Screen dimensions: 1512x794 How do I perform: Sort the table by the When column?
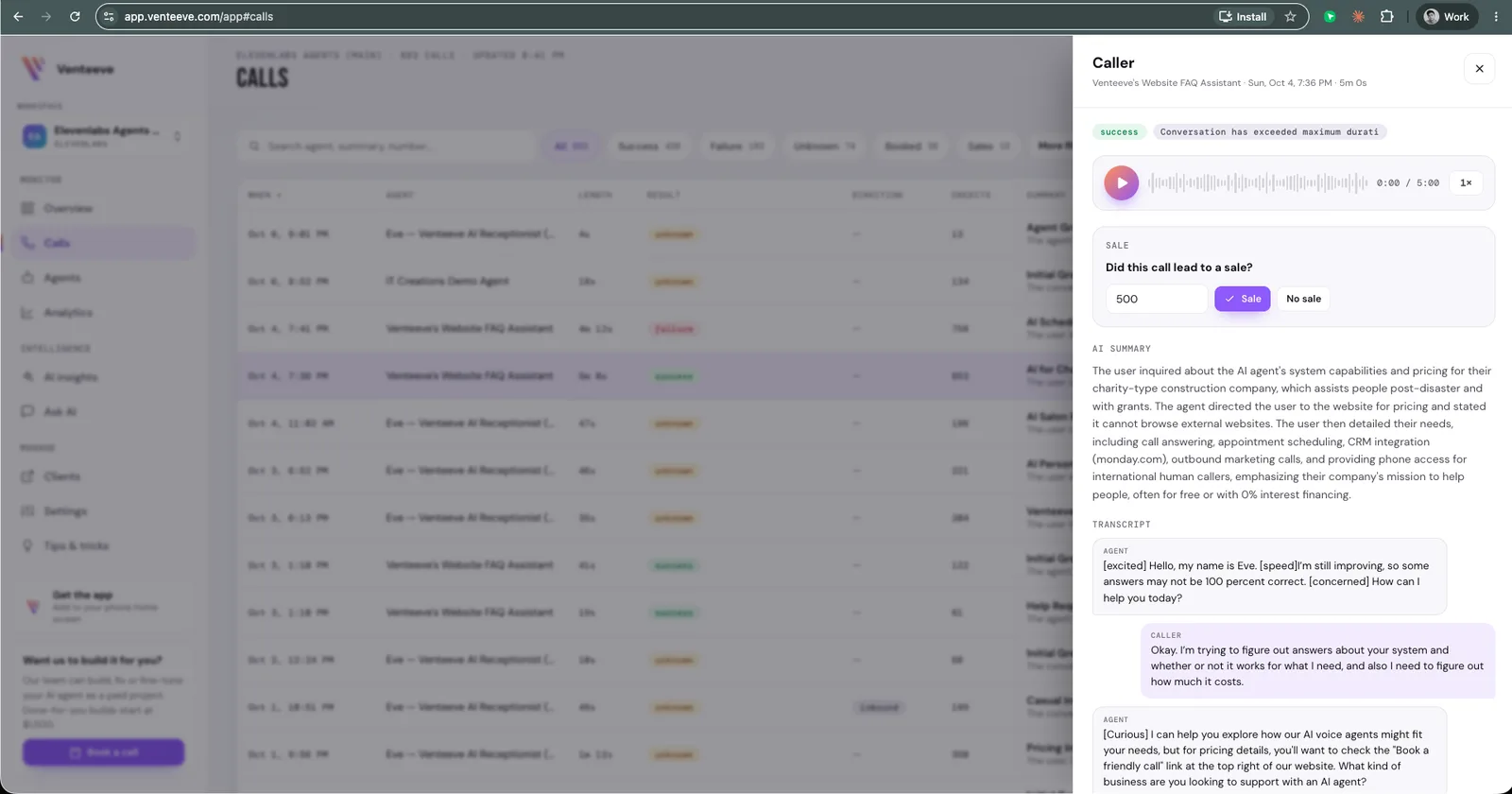[265, 196]
